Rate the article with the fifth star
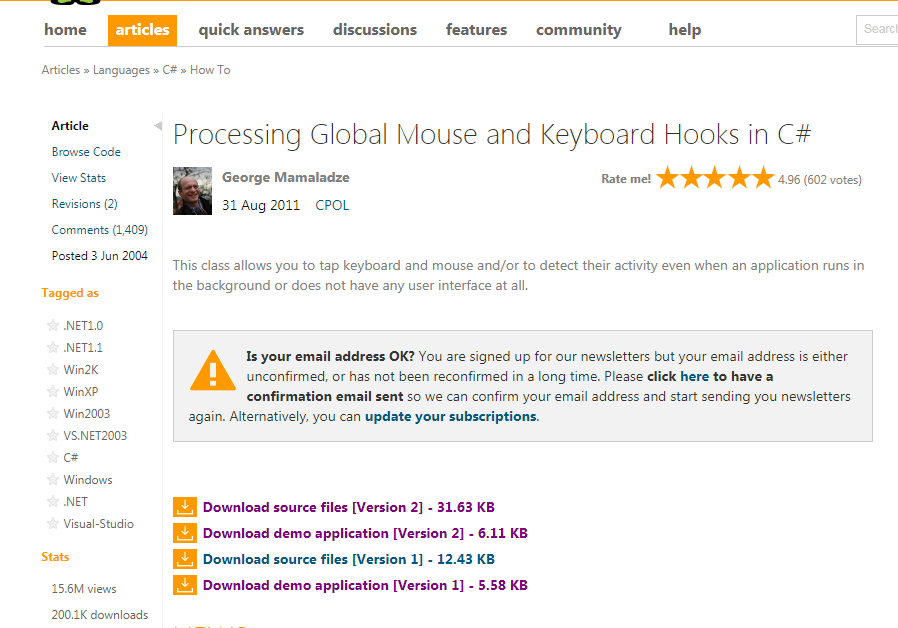Image resolution: width=898 pixels, height=628 pixels. click(x=763, y=177)
